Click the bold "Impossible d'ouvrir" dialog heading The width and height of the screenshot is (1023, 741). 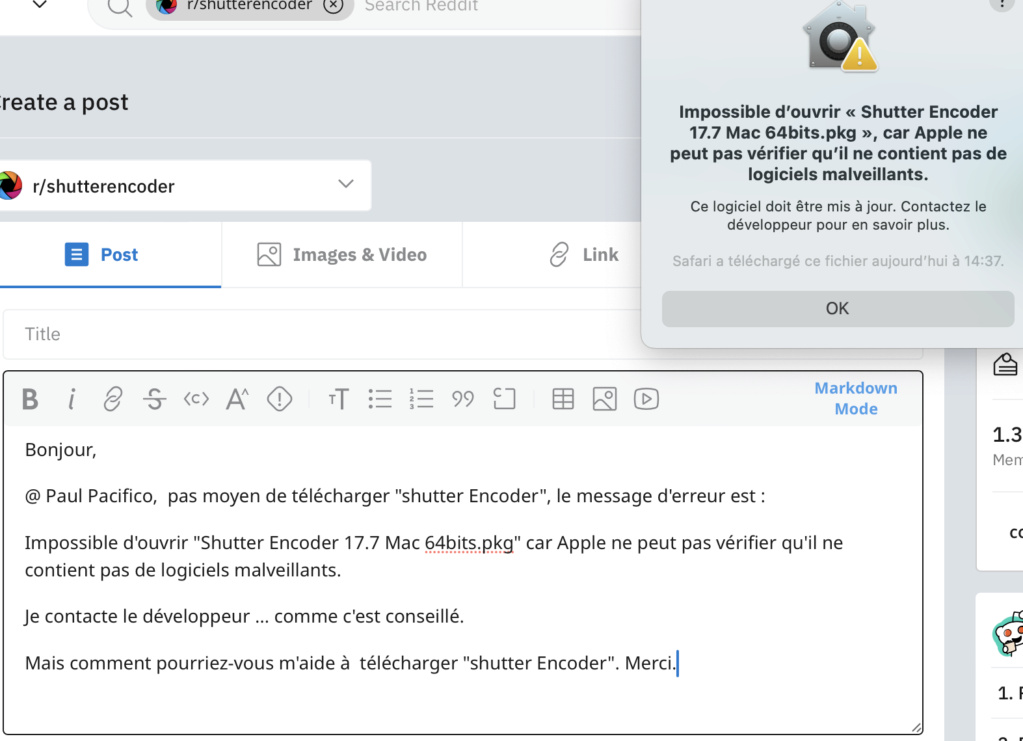838,143
